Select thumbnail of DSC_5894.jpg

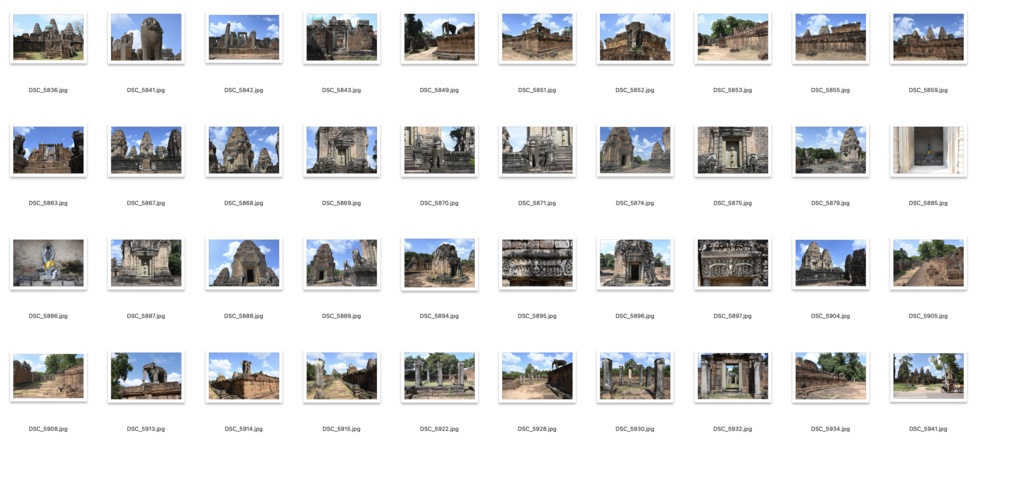pyautogui.click(x=440, y=263)
